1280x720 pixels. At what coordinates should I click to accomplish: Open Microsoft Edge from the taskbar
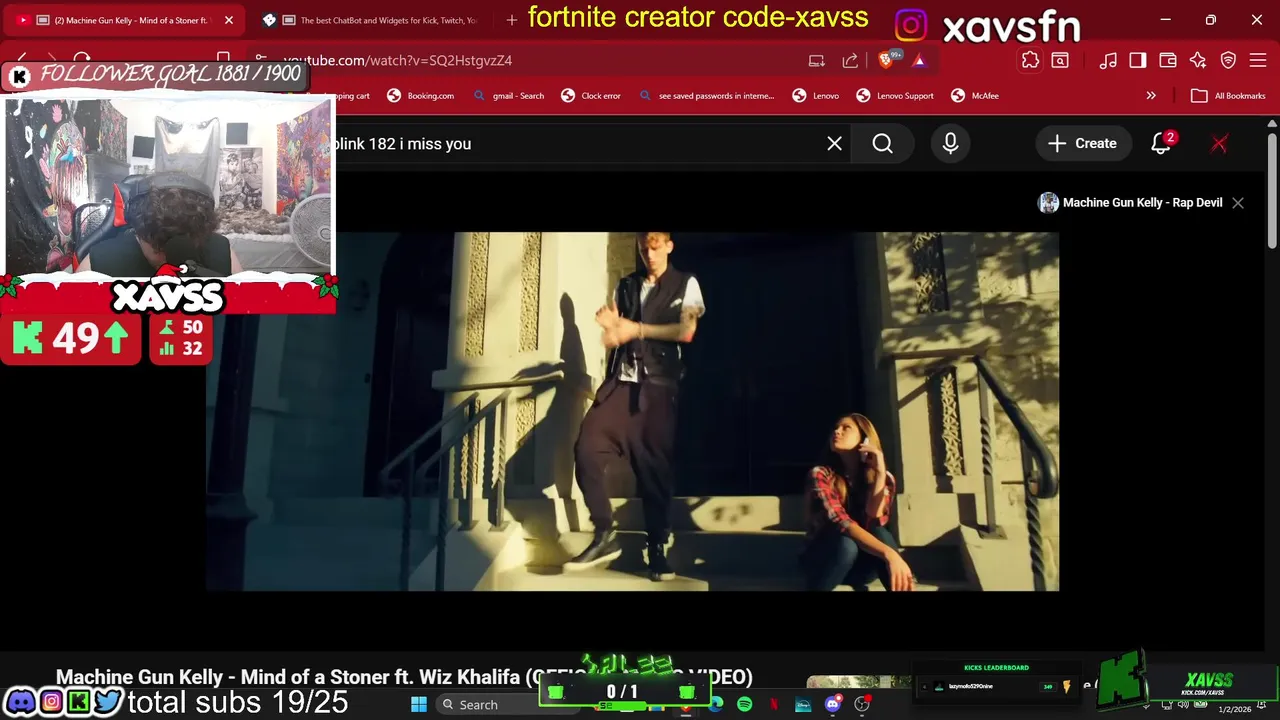pos(715,704)
